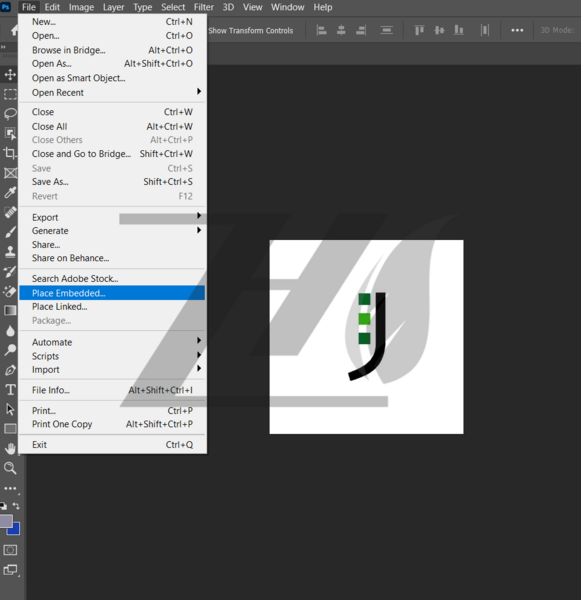Click the blue background color swatch
The height and width of the screenshot is (600, 581).
point(14,529)
